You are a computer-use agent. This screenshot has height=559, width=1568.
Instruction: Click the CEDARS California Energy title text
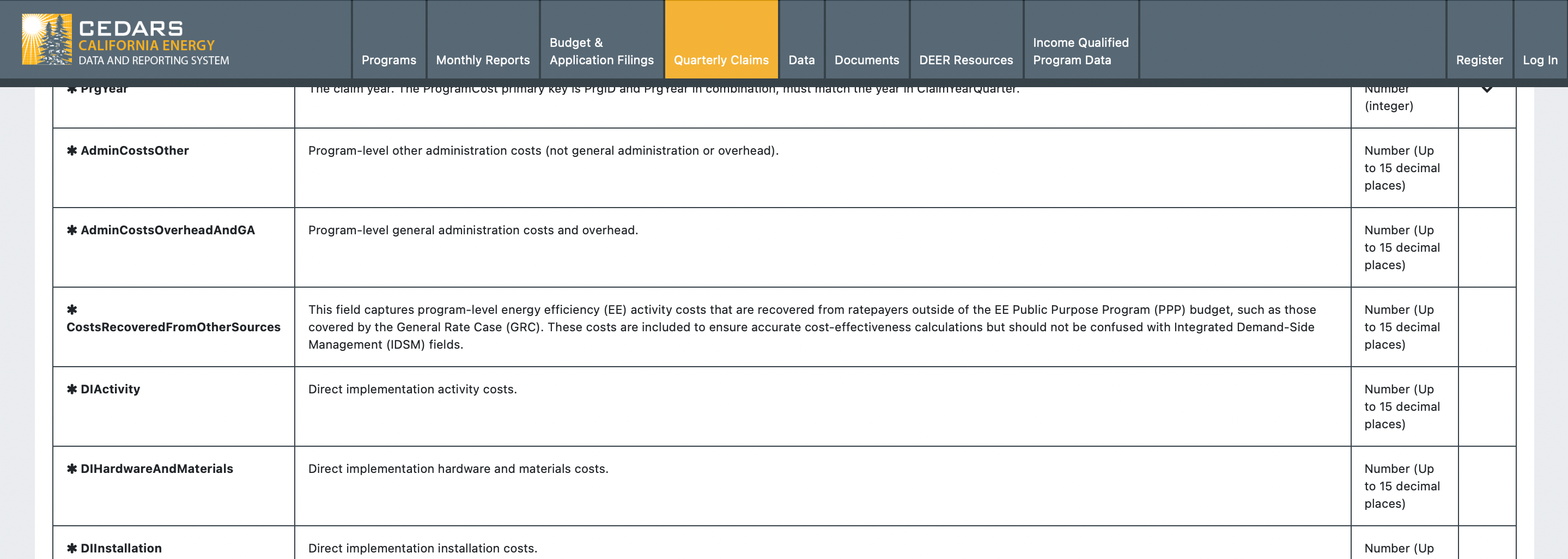154,42
